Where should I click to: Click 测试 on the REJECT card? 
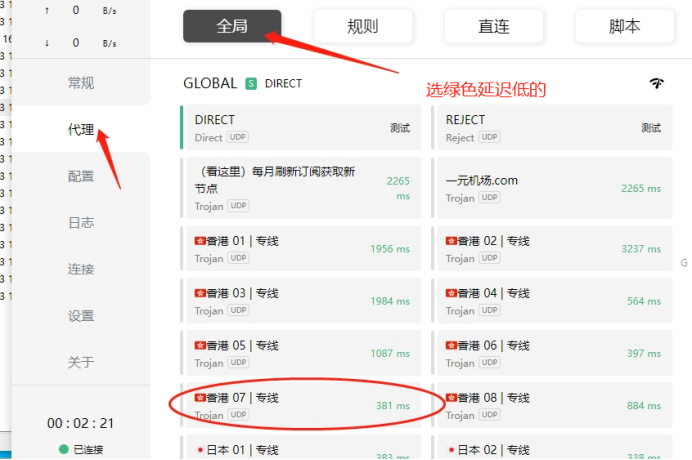[x=651, y=128]
